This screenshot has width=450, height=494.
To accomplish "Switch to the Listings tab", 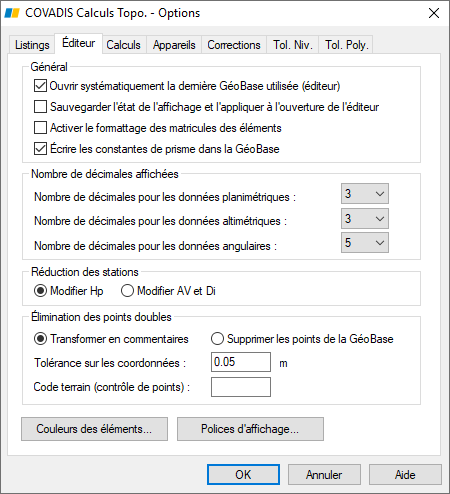I will click(32, 45).
